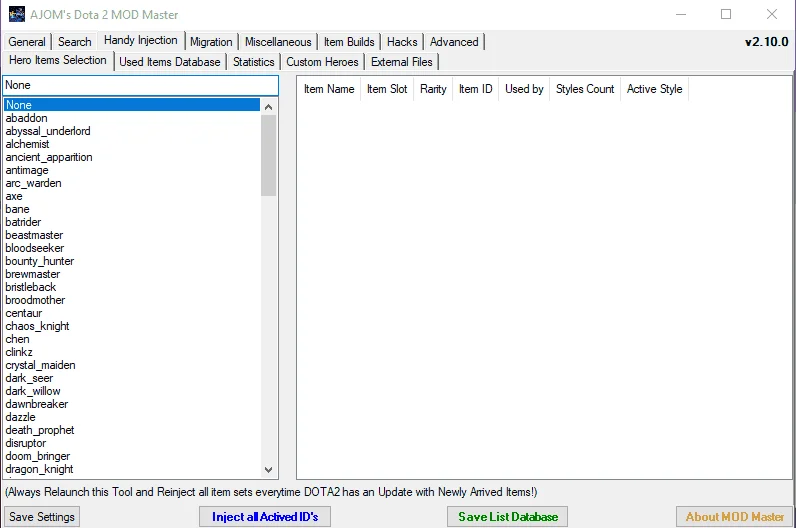This screenshot has height=528, width=796.
Task: Select dark_willow in the hero list
Action: click(x=132, y=391)
